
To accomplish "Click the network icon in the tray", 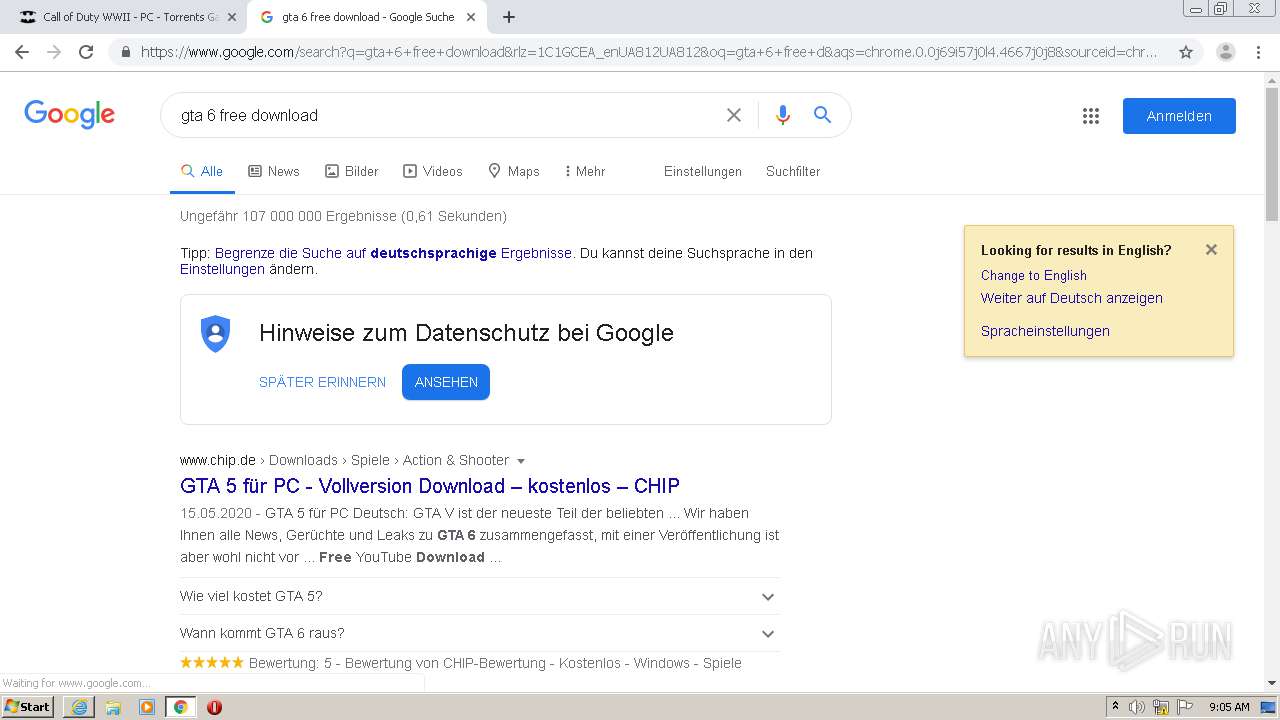I will [x=1161, y=707].
